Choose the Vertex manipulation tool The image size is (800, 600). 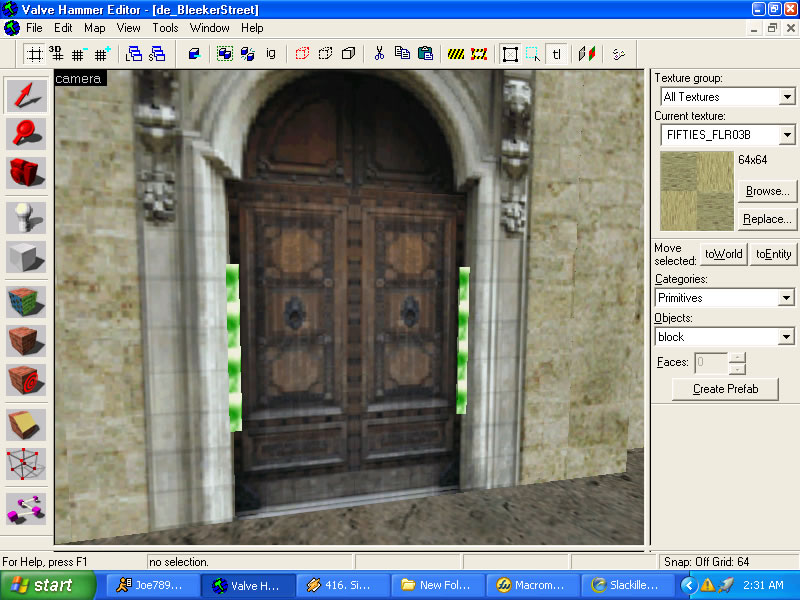[x=26, y=463]
